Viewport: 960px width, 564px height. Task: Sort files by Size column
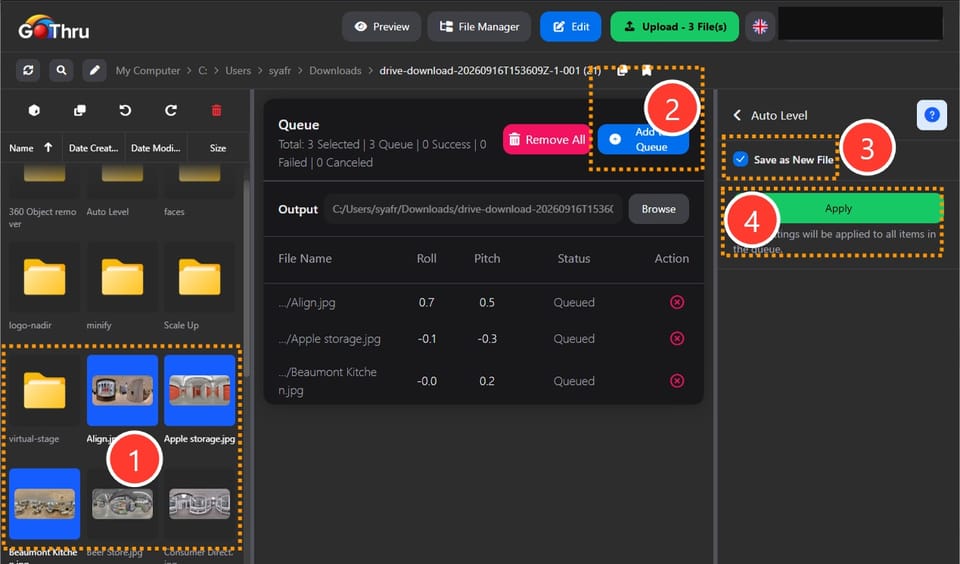[218, 148]
